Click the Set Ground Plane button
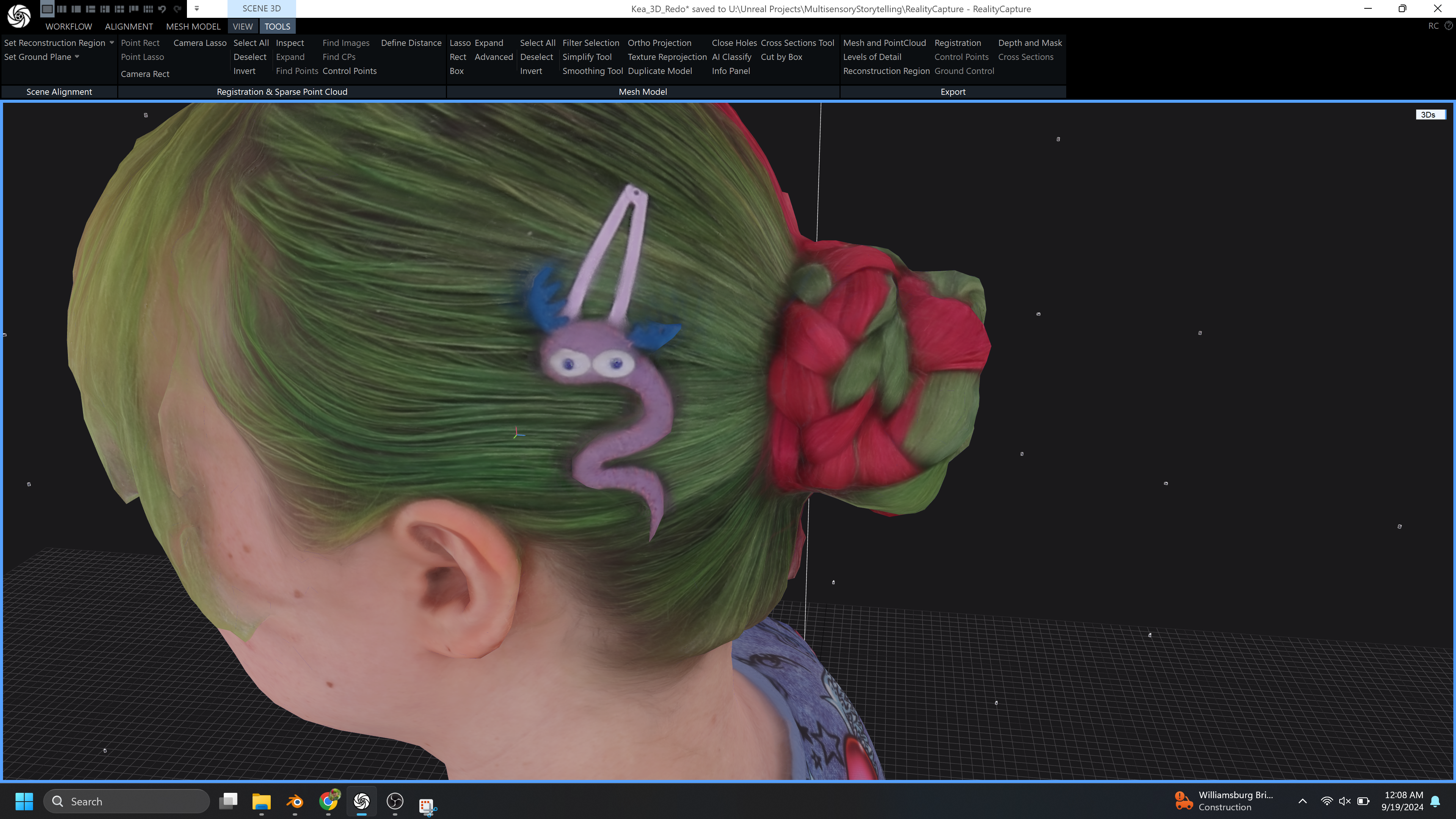This screenshot has width=1456, height=819. (38, 57)
